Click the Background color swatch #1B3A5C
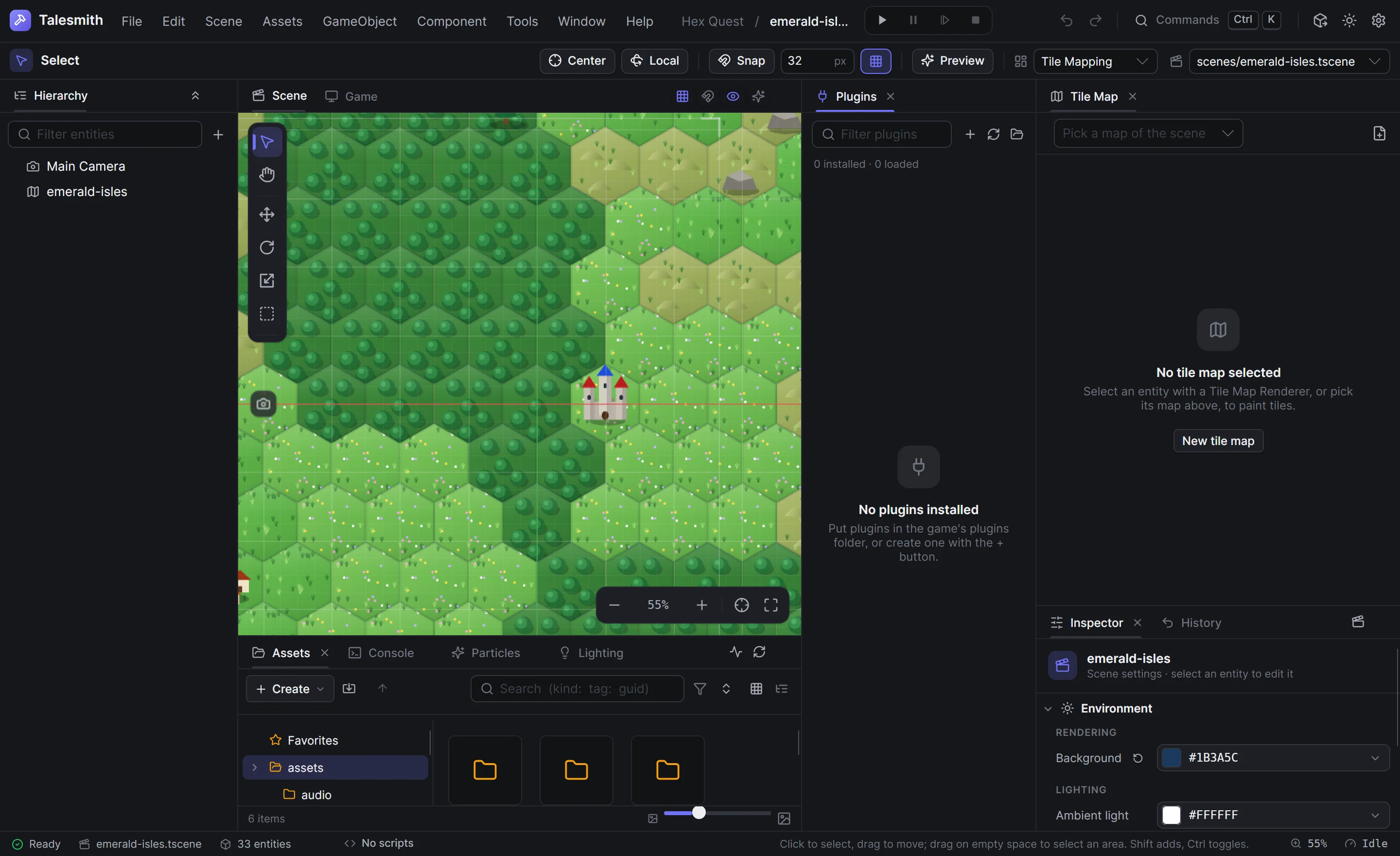 pyautogui.click(x=1171, y=758)
